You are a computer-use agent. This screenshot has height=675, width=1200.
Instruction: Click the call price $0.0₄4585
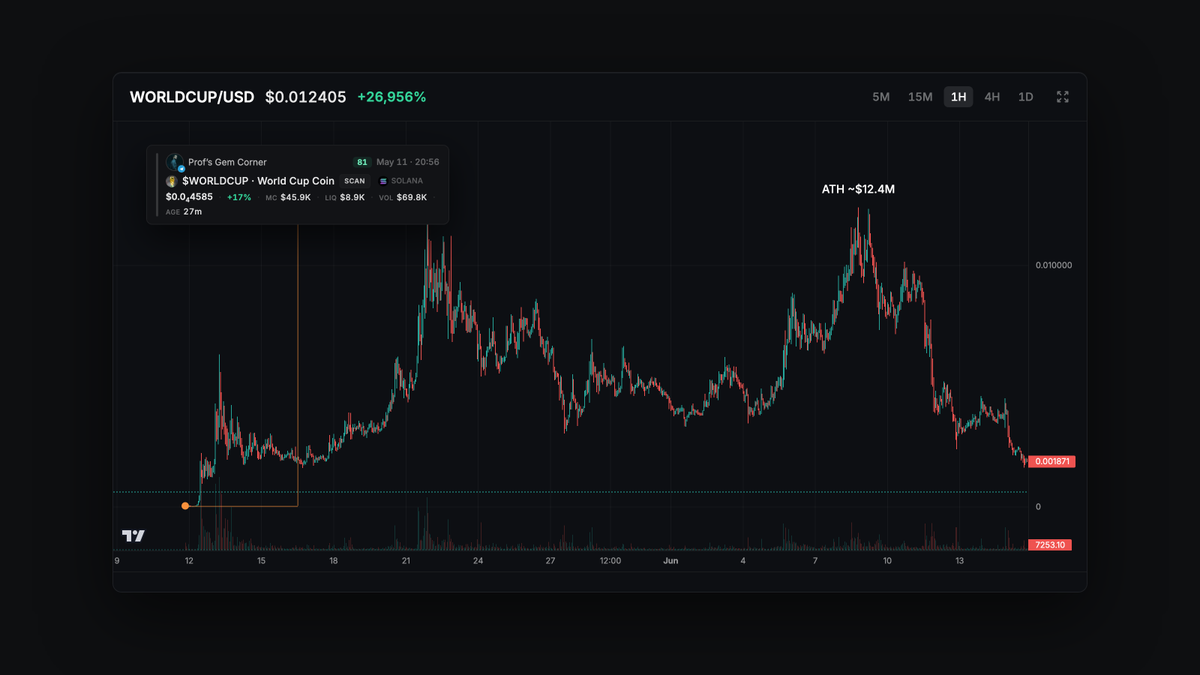(189, 197)
